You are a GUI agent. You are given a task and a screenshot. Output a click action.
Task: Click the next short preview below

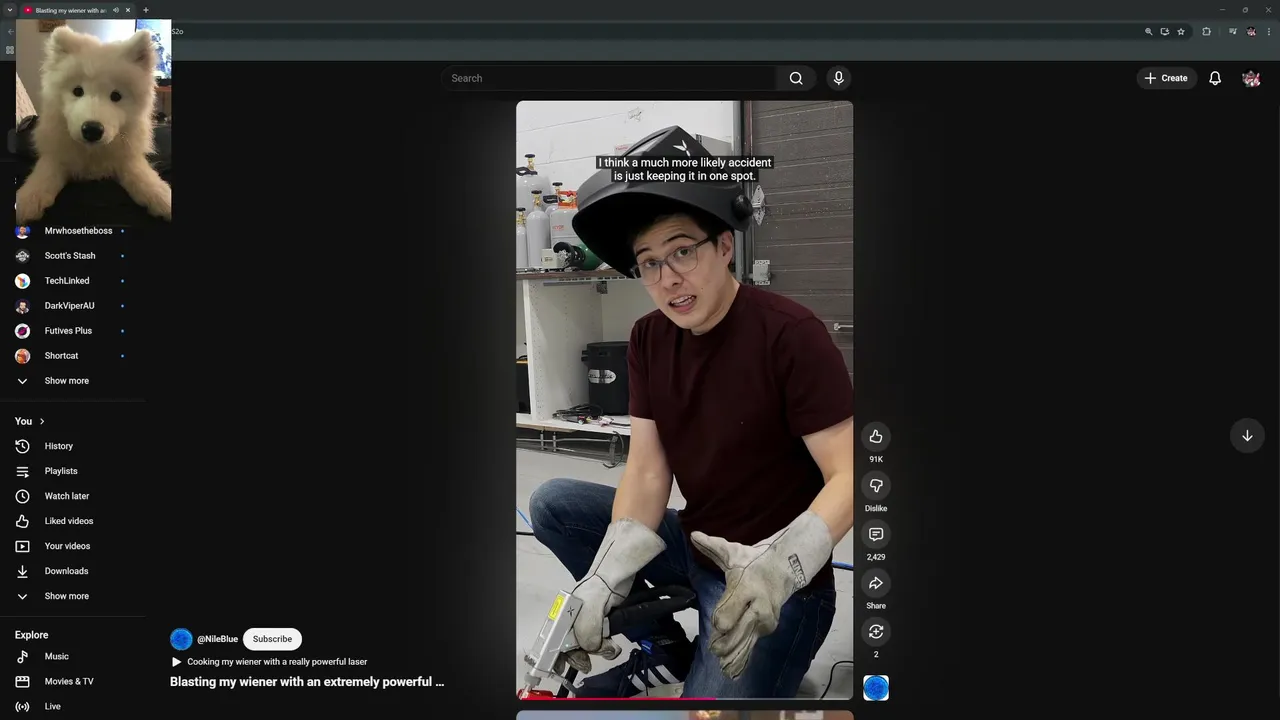coord(684,715)
